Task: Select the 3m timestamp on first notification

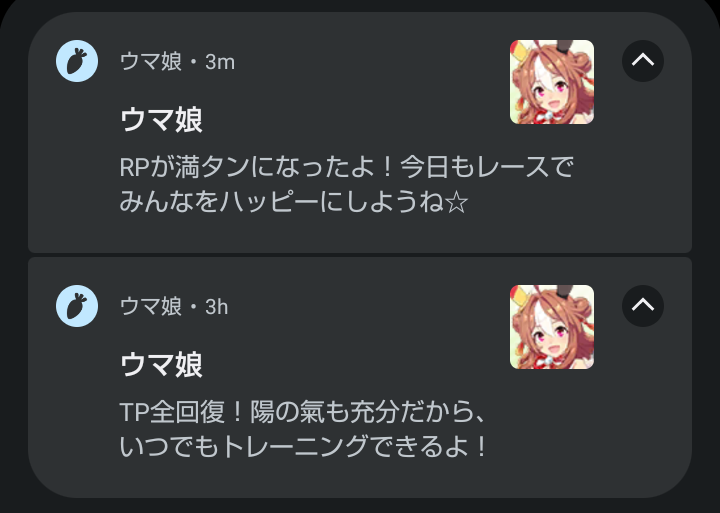Action: 220,62
